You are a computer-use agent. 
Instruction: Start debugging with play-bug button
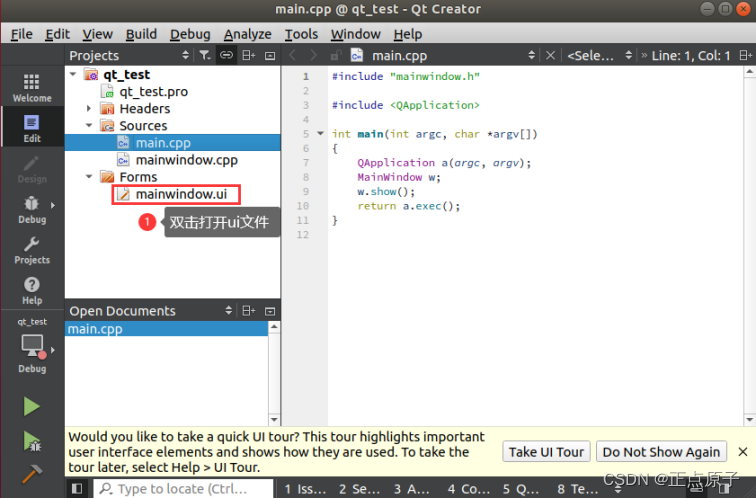tap(32, 441)
